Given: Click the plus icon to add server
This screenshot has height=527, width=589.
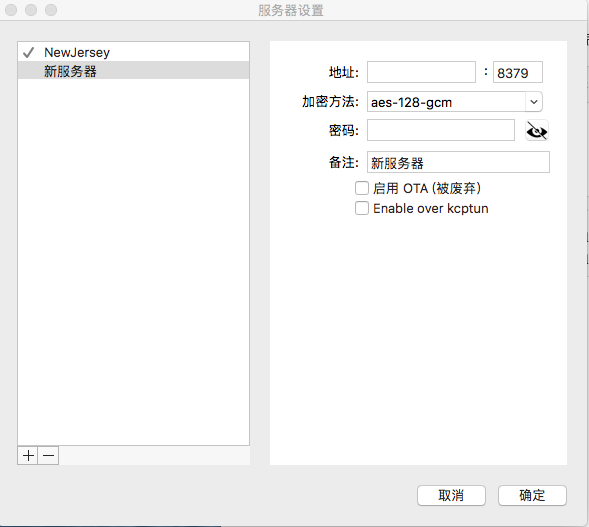Looking at the screenshot, I should [28, 456].
